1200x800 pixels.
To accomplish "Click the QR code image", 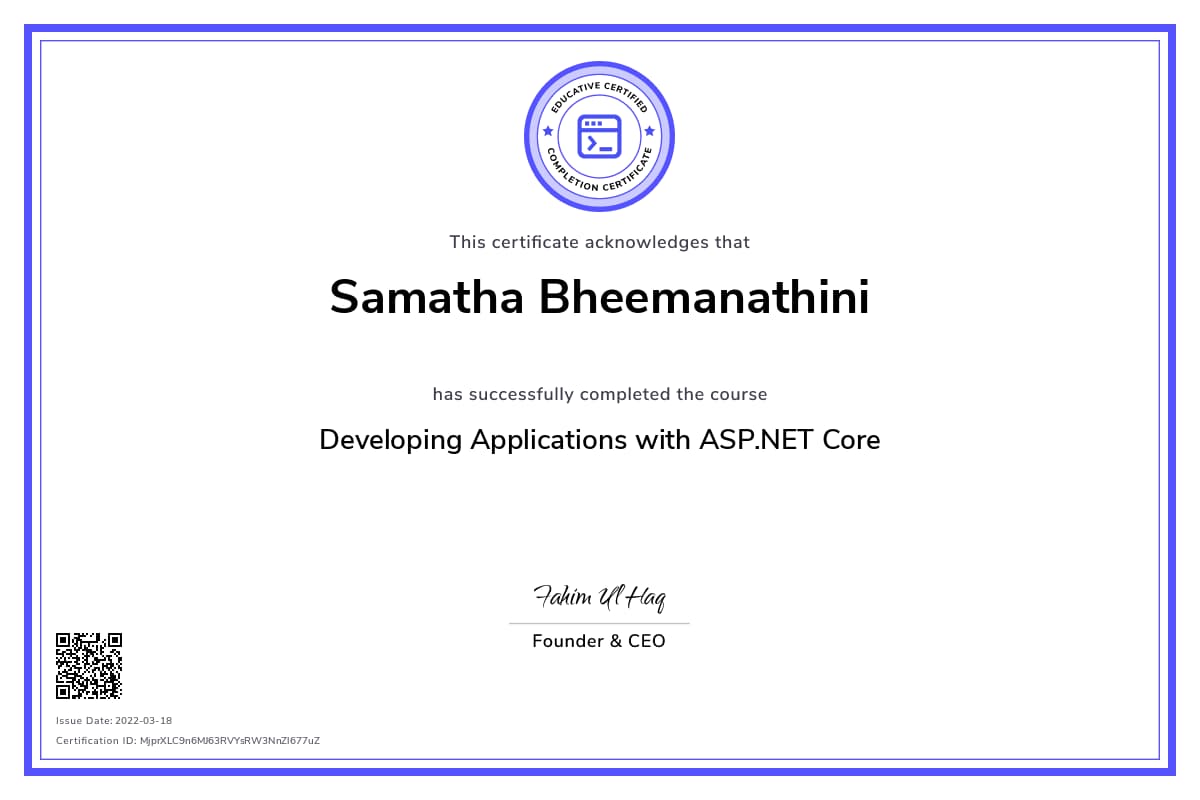I will click(x=89, y=665).
